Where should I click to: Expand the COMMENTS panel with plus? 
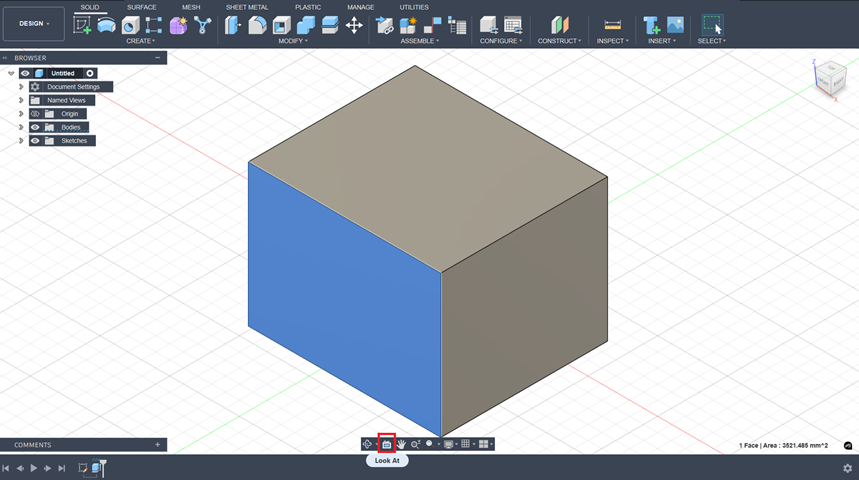(x=158, y=445)
